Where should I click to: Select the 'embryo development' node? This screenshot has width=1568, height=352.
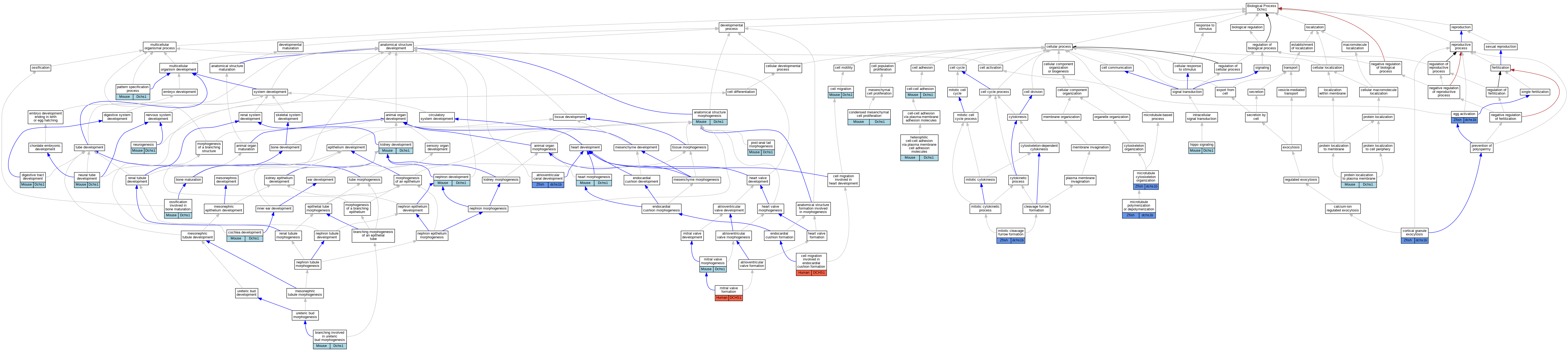[x=179, y=92]
